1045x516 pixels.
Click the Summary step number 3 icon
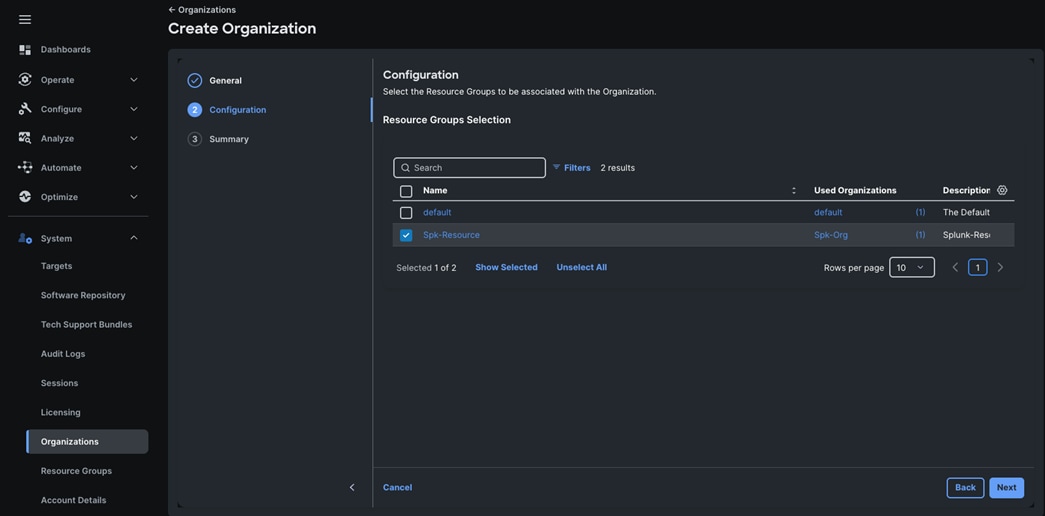(195, 139)
